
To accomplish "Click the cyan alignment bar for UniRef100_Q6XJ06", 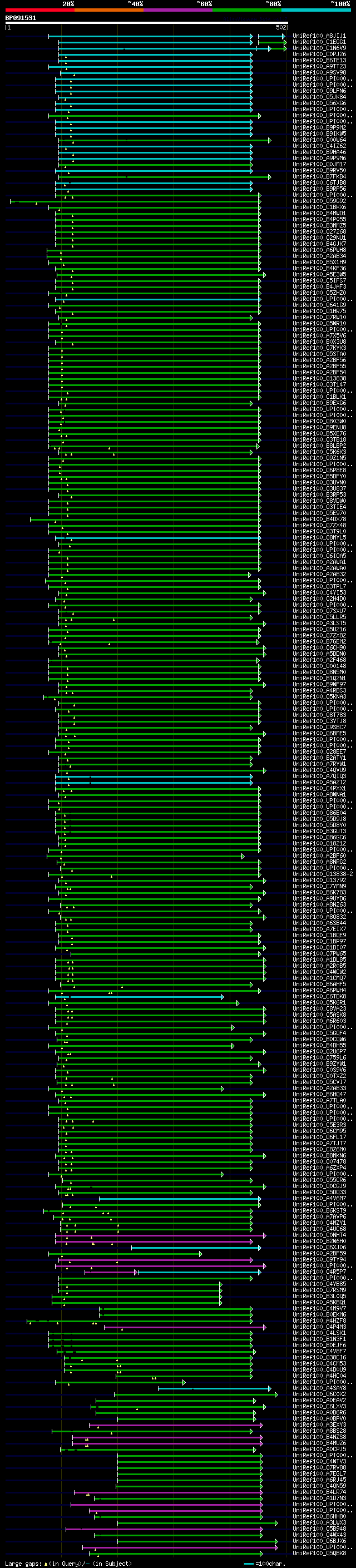I will [196, 1248].
